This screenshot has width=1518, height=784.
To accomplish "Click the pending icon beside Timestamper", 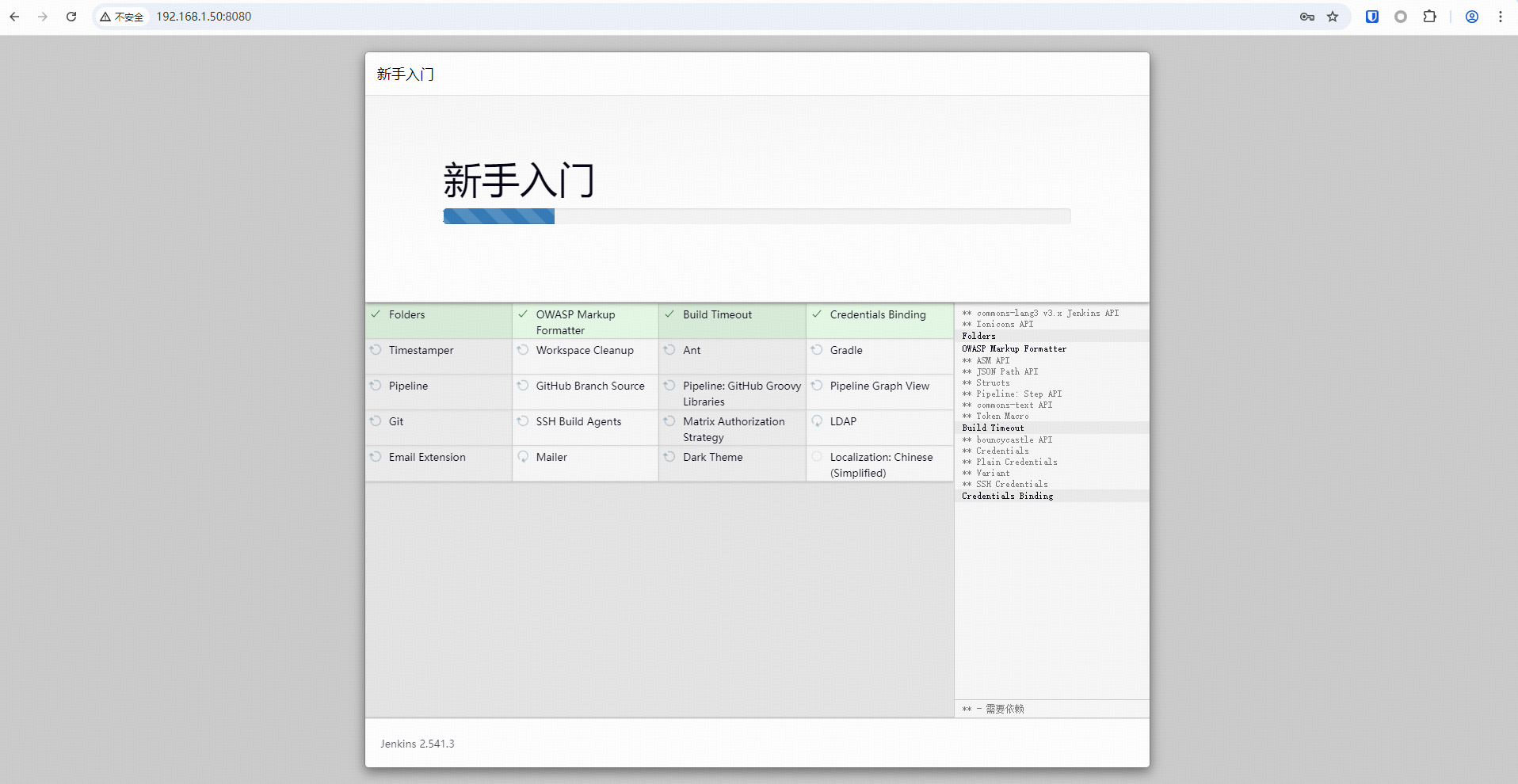I will coord(376,349).
